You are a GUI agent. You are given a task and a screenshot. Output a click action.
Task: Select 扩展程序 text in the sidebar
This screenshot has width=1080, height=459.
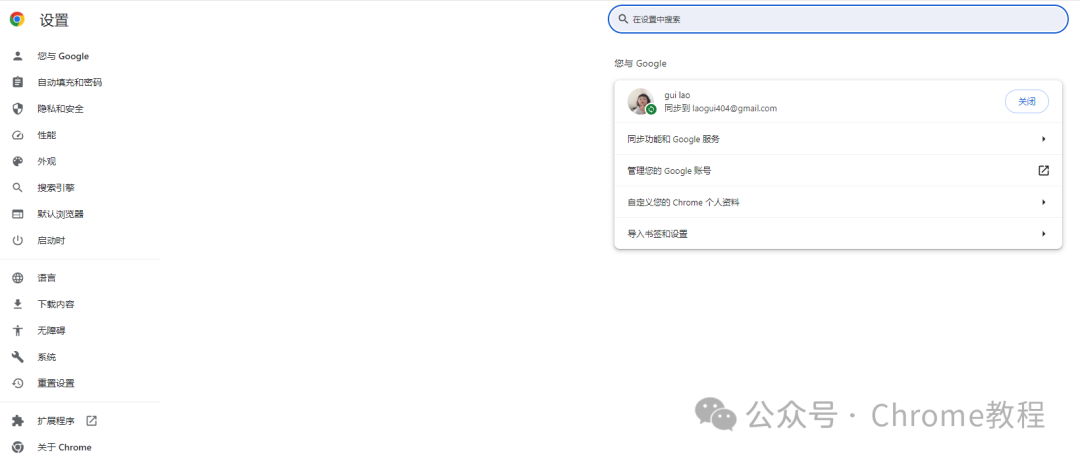pyautogui.click(x=56, y=421)
